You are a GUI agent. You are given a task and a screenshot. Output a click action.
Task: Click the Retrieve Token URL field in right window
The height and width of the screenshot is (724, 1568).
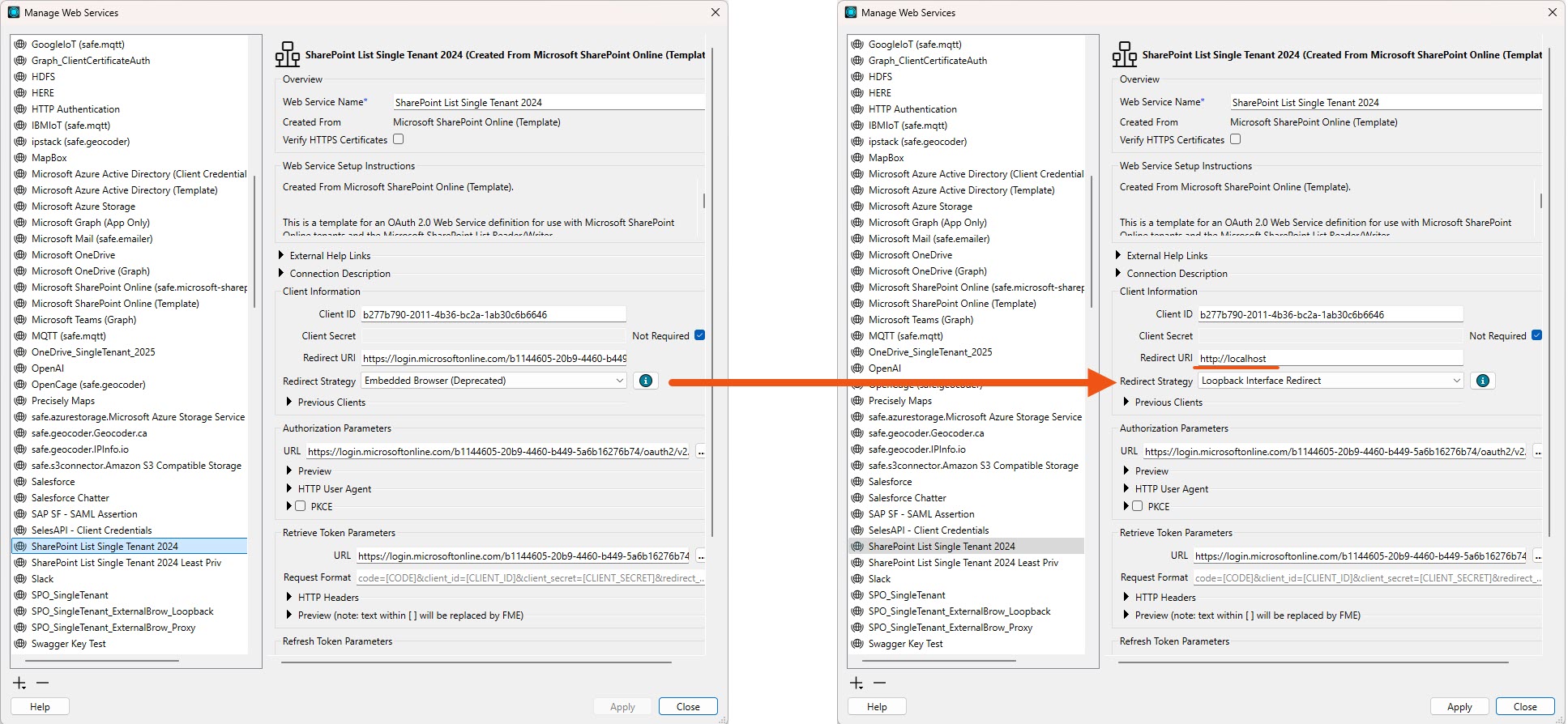point(1361,556)
